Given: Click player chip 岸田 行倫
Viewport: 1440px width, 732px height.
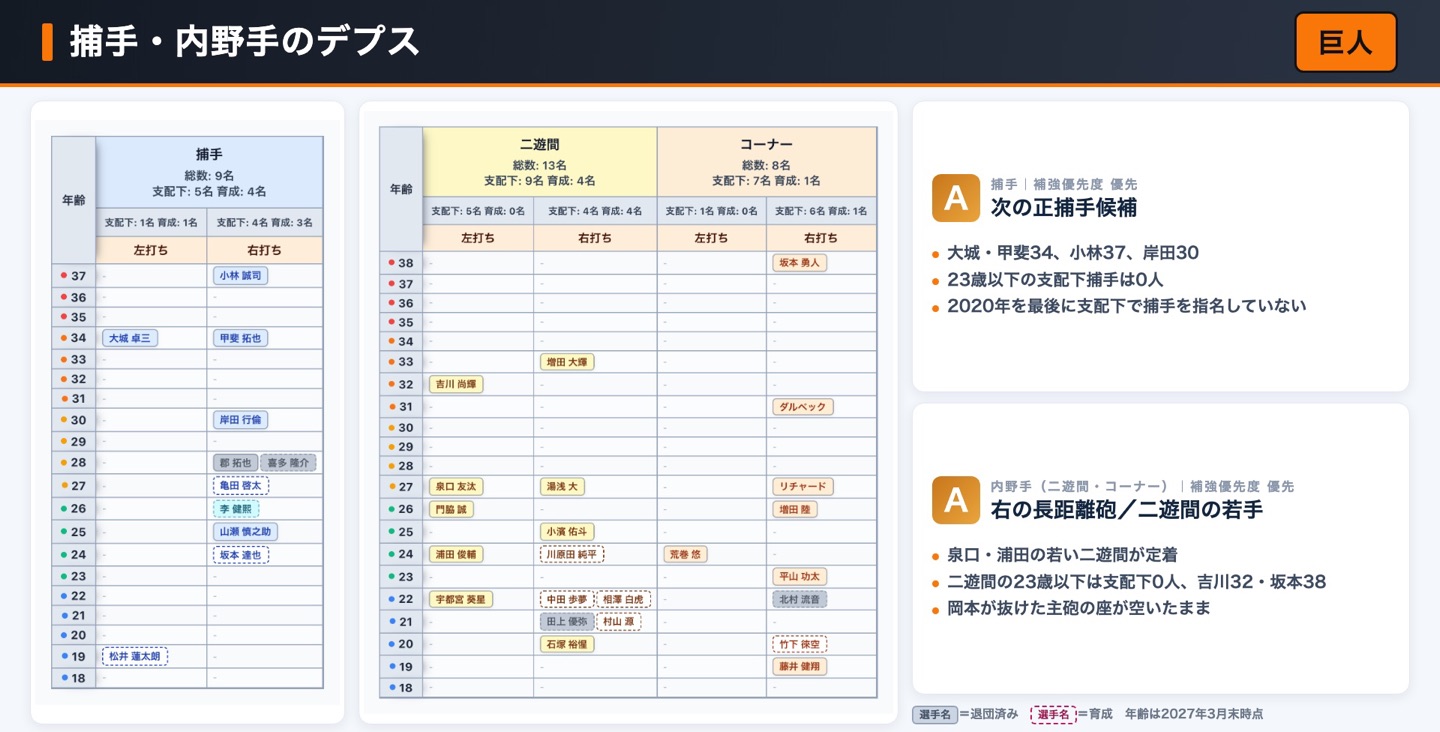Looking at the screenshot, I should click(x=240, y=420).
